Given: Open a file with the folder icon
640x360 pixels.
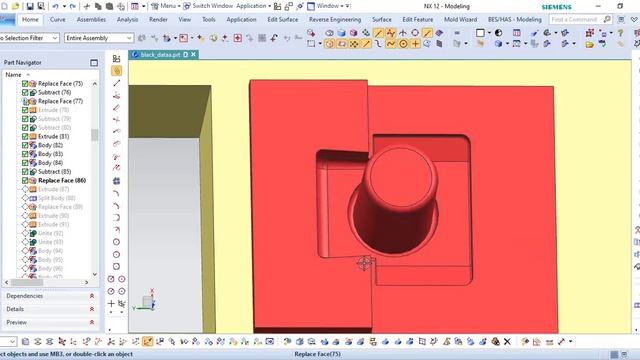Looking at the screenshot, I should tap(16, 7).
